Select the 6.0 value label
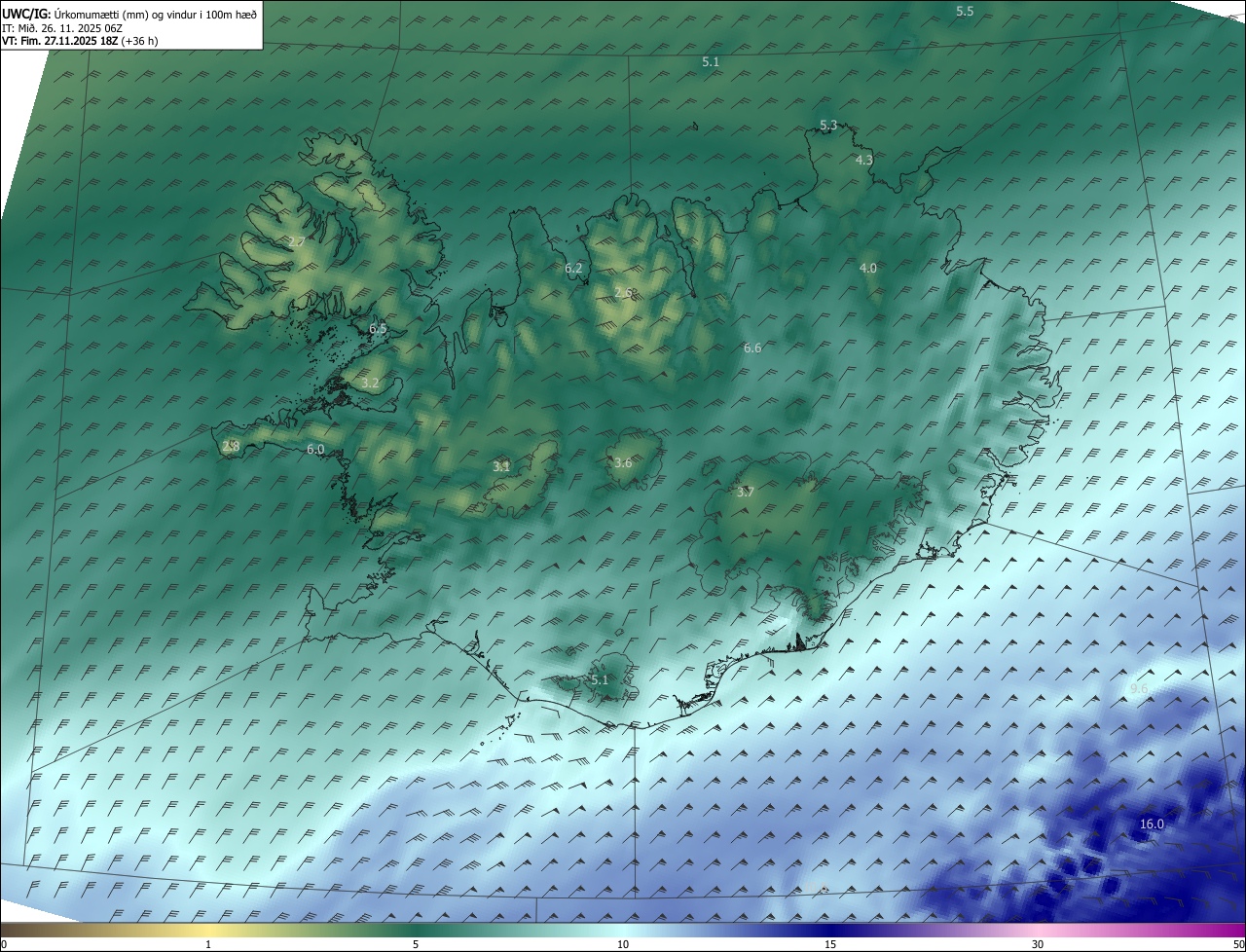 pos(315,450)
